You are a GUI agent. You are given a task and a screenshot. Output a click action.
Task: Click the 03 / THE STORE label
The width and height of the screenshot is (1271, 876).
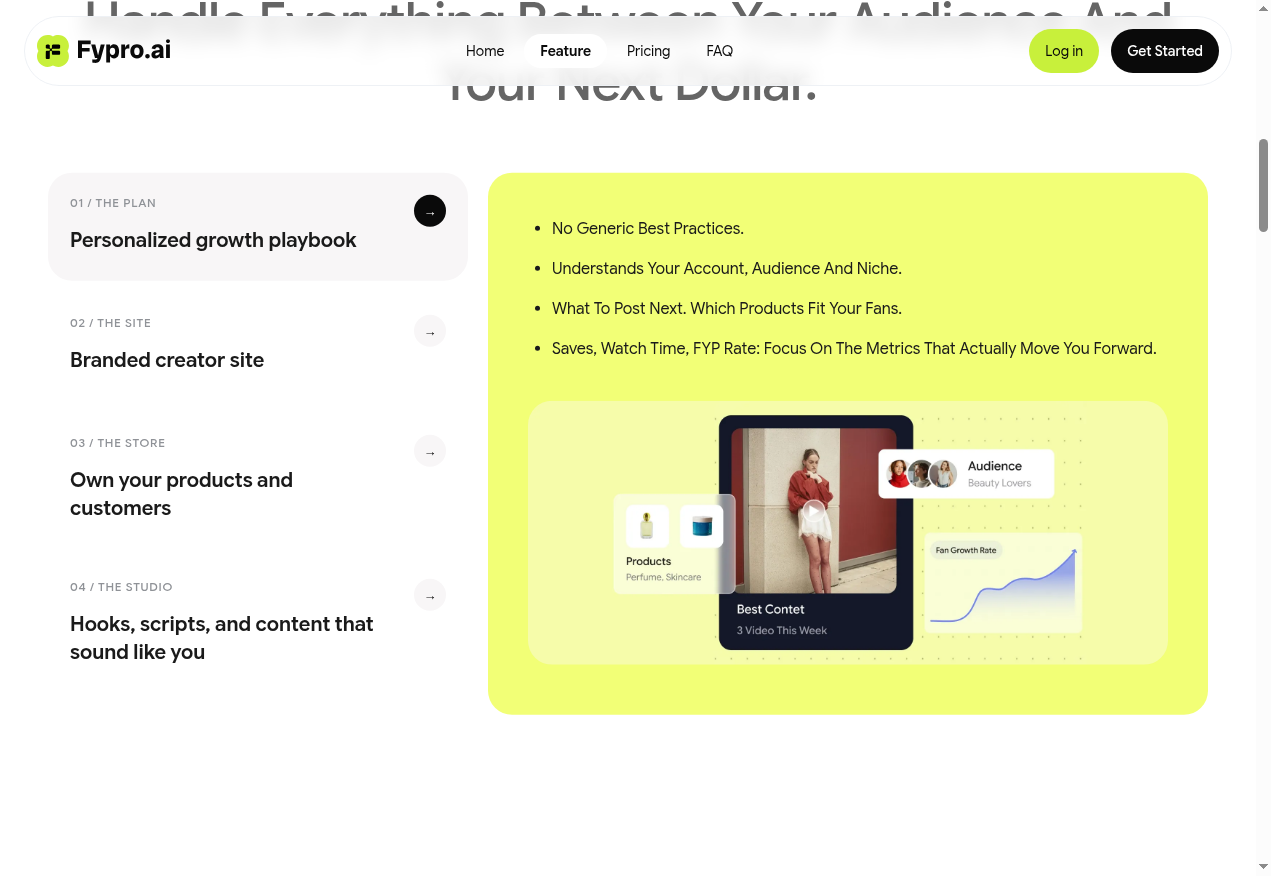click(117, 443)
